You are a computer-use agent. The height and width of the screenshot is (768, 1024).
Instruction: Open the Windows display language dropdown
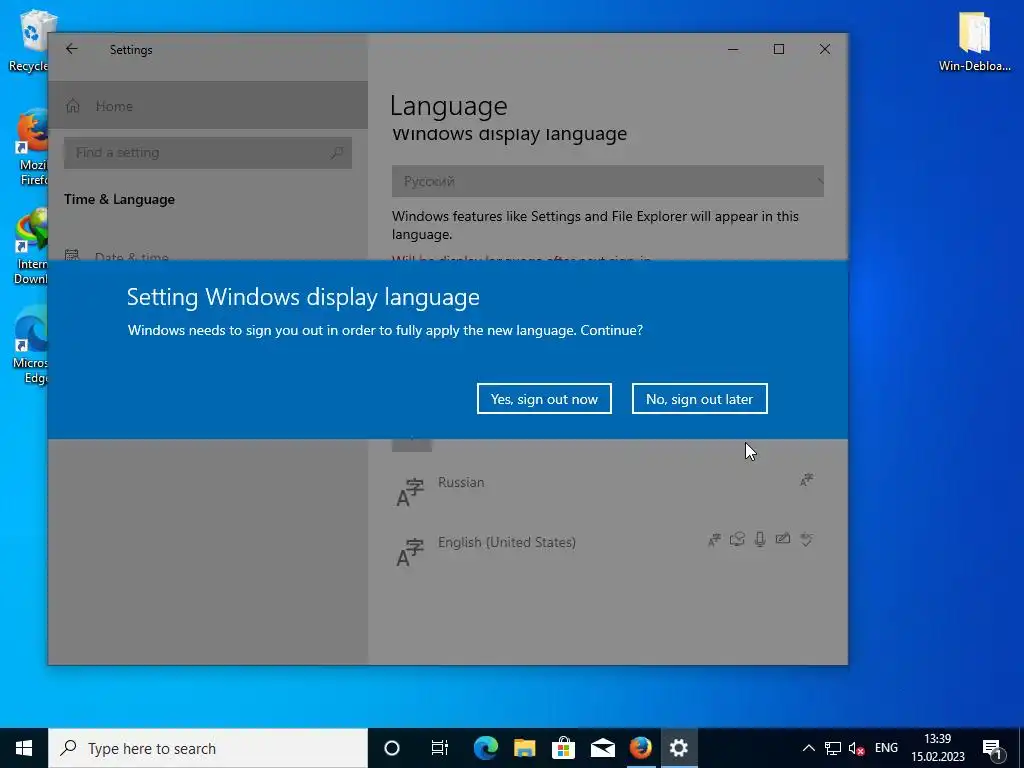pyautogui.click(x=607, y=181)
